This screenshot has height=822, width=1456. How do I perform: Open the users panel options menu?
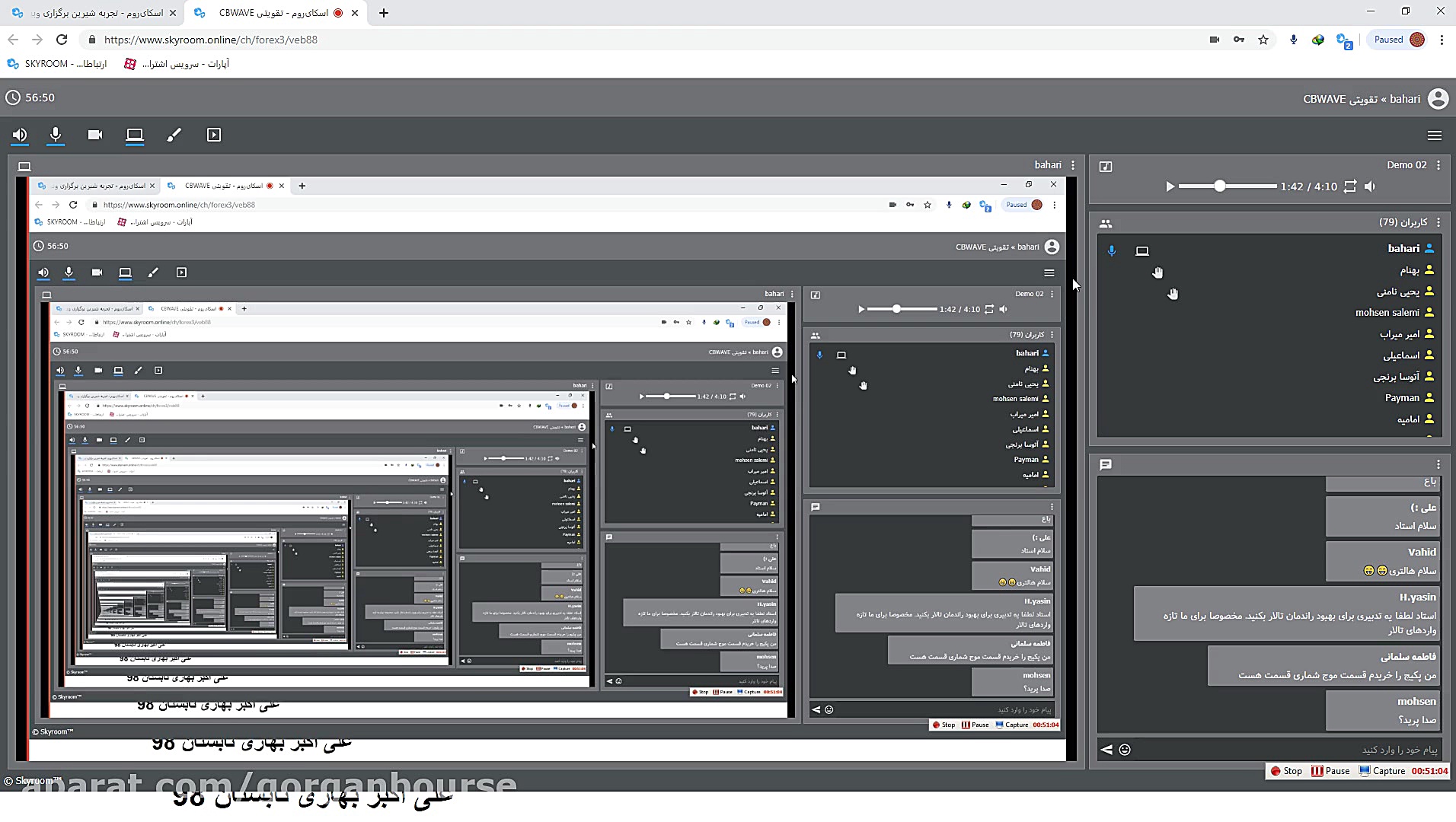click(1438, 222)
